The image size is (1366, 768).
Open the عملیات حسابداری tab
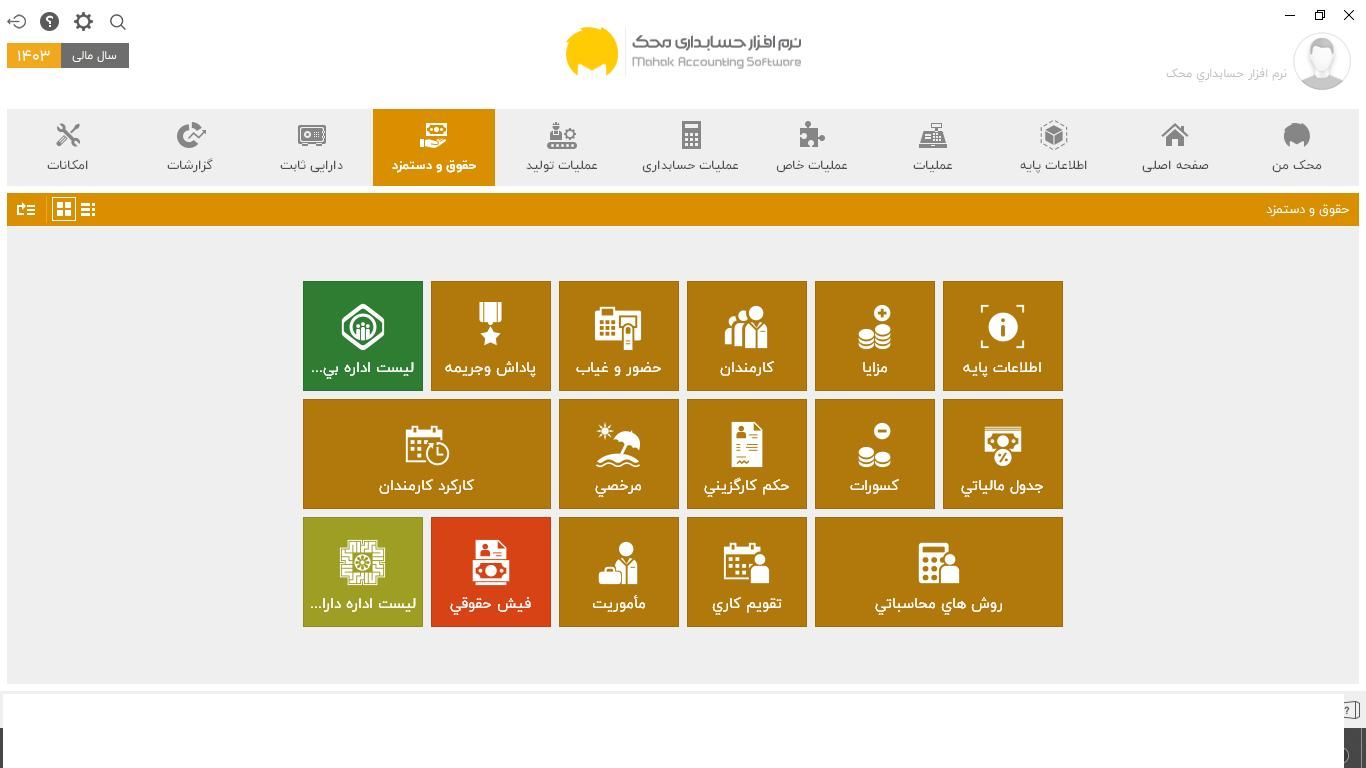[690, 147]
